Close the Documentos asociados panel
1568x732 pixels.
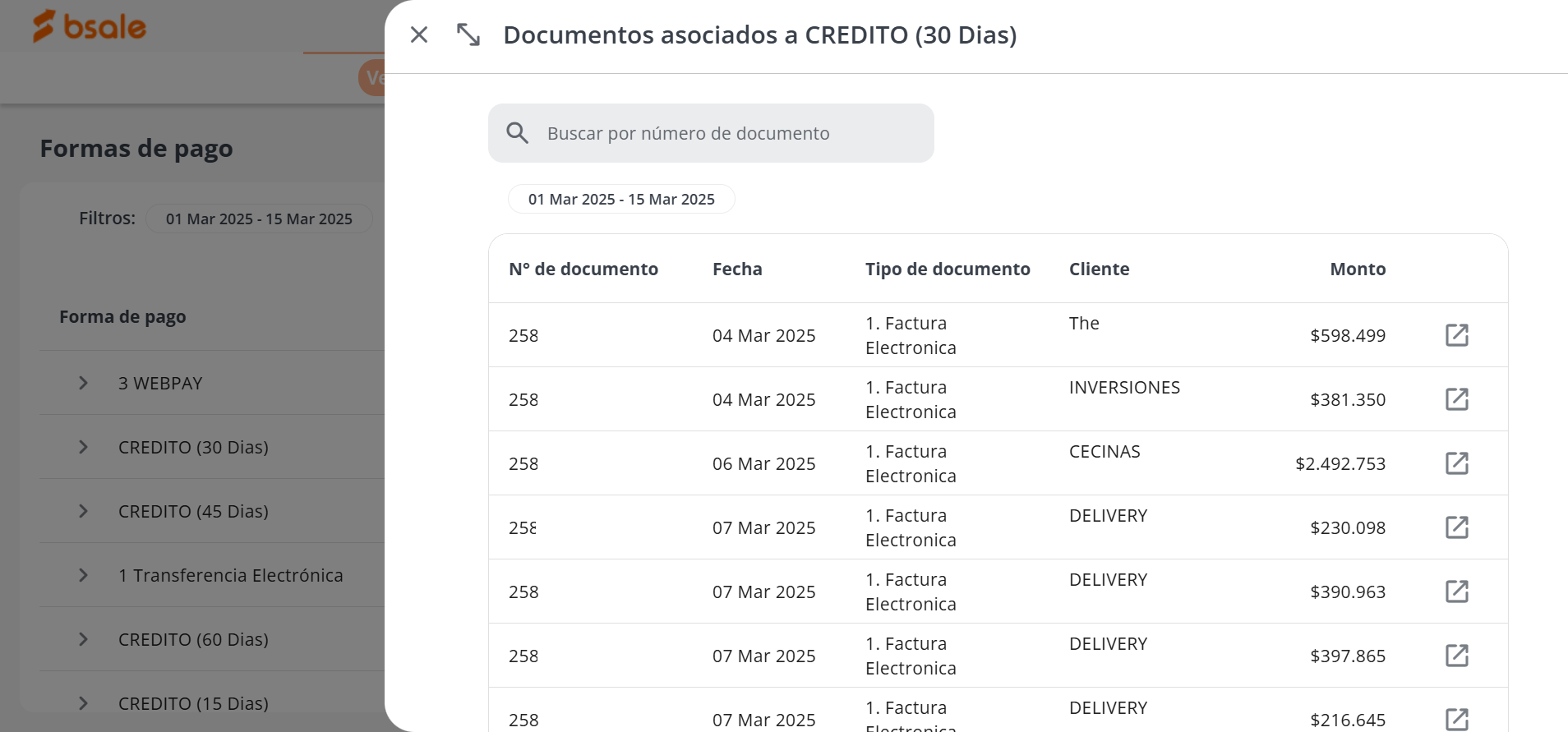click(419, 35)
